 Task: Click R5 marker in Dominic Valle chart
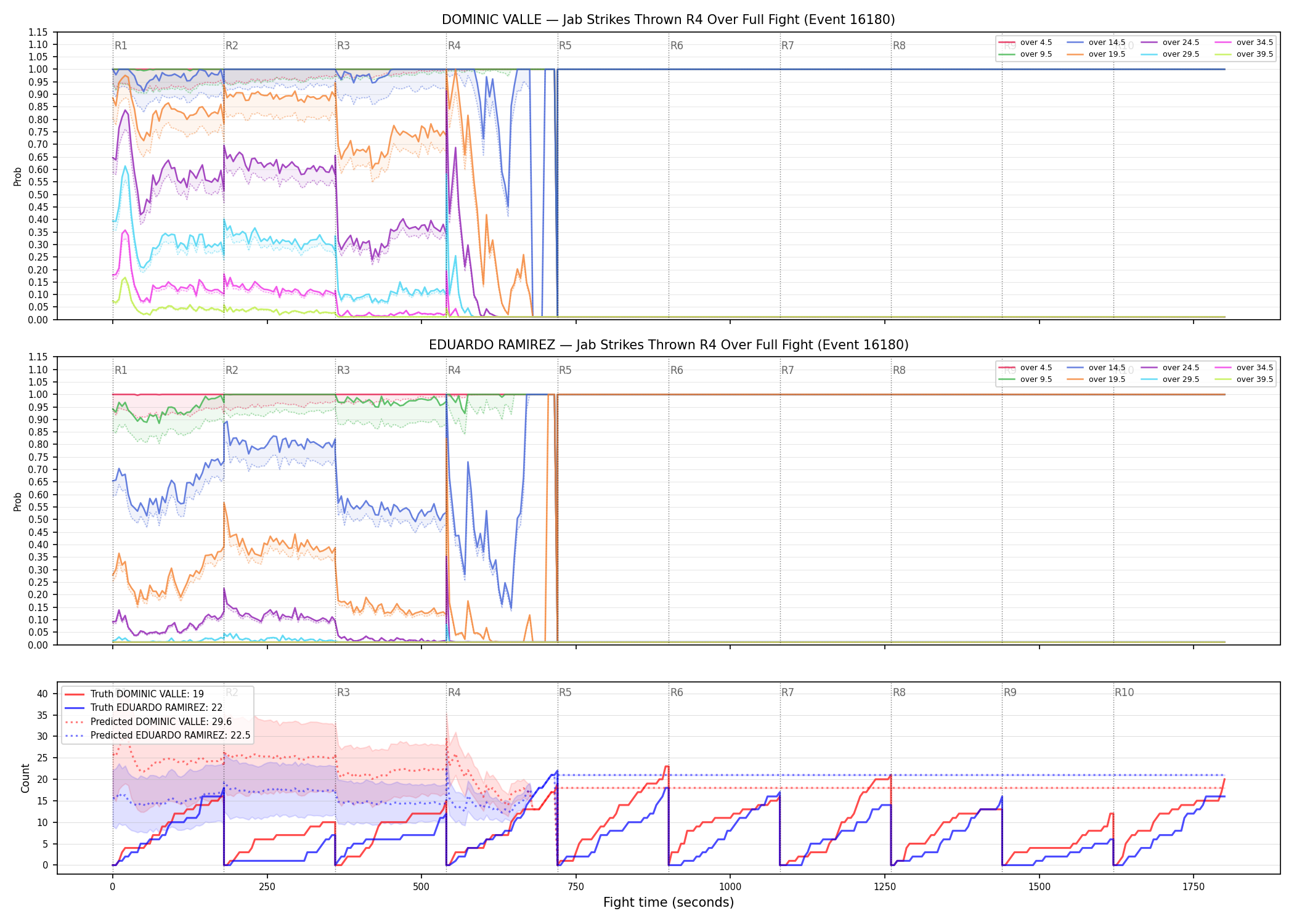pos(565,46)
